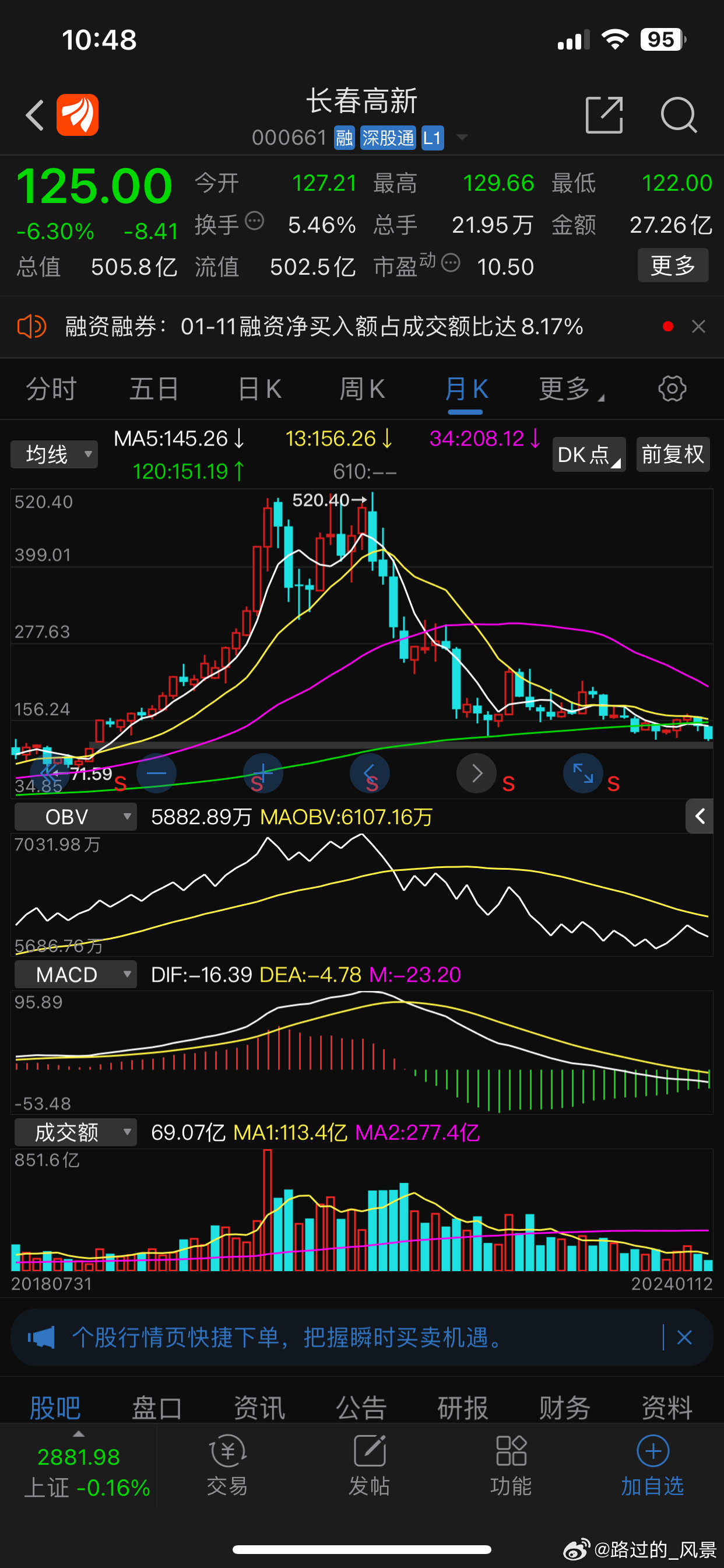Open the share/export icon
This screenshot has width=724, height=1568.
click(x=603, y=114)
